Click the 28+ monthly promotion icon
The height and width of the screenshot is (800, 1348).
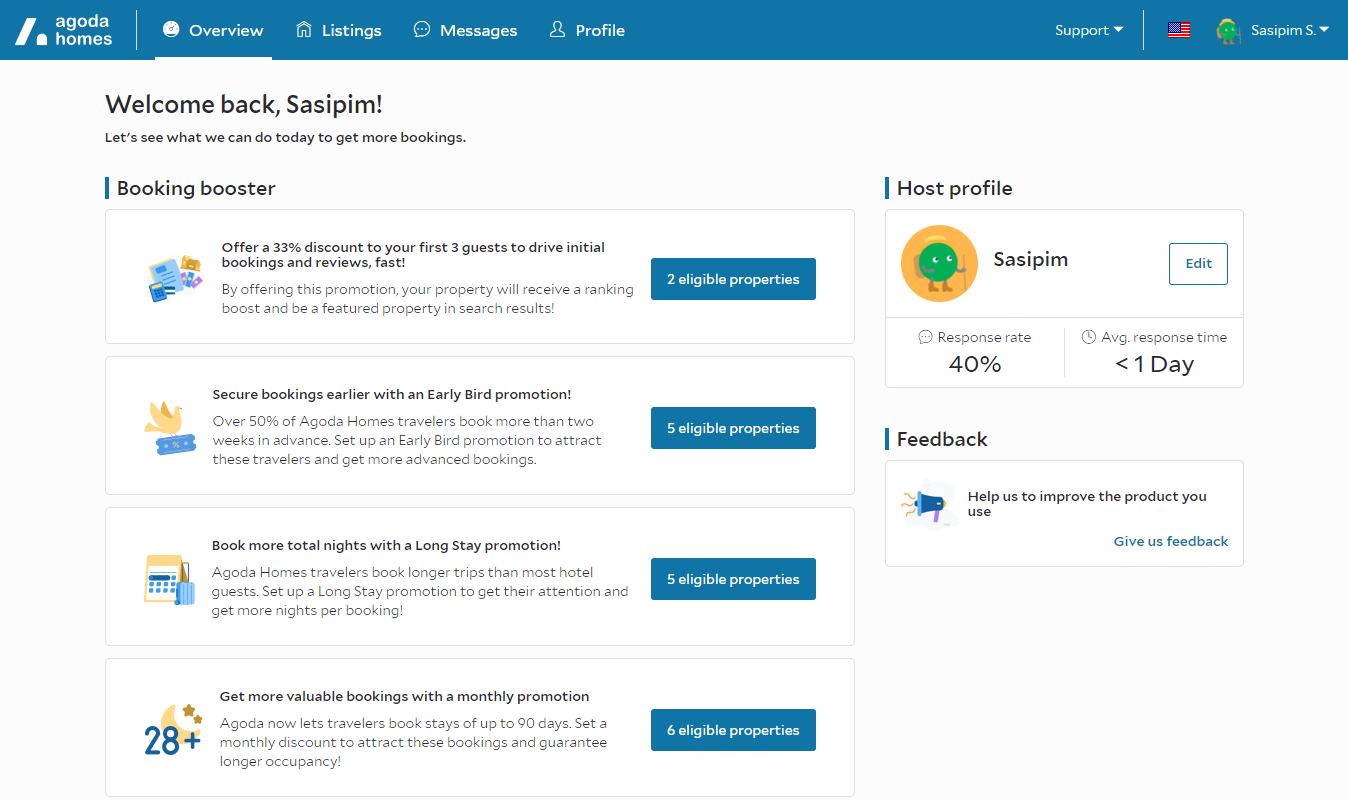(173, 730)
